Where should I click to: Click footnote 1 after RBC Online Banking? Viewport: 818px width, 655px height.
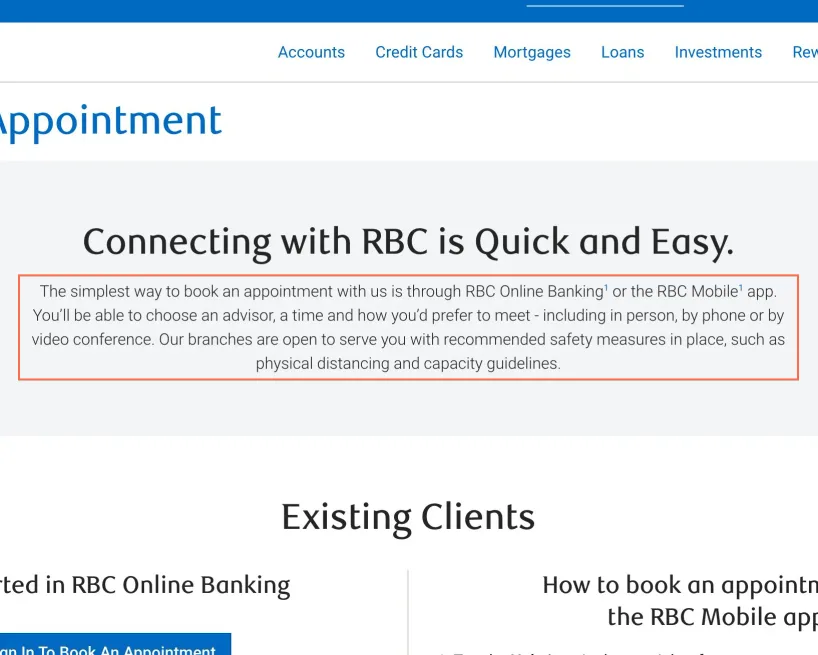pyautogui.click(x=606, y=287)
